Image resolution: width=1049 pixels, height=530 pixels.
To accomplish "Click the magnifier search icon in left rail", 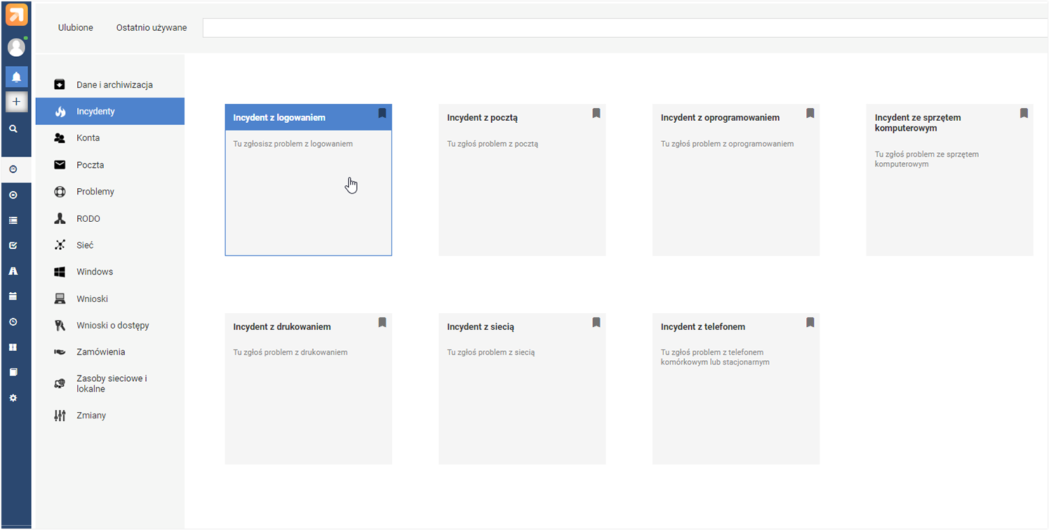I will (13, 128).
